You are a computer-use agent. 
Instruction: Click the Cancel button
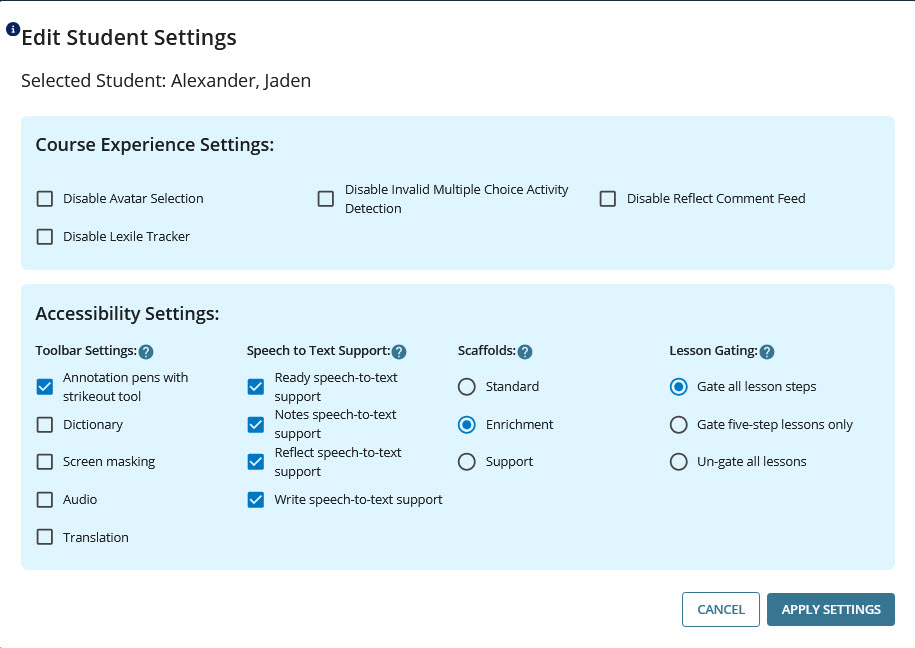point(720,610)
